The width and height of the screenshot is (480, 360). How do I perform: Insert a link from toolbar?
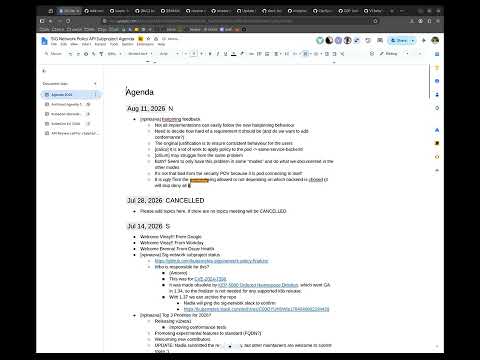click(x=251, y=54)
